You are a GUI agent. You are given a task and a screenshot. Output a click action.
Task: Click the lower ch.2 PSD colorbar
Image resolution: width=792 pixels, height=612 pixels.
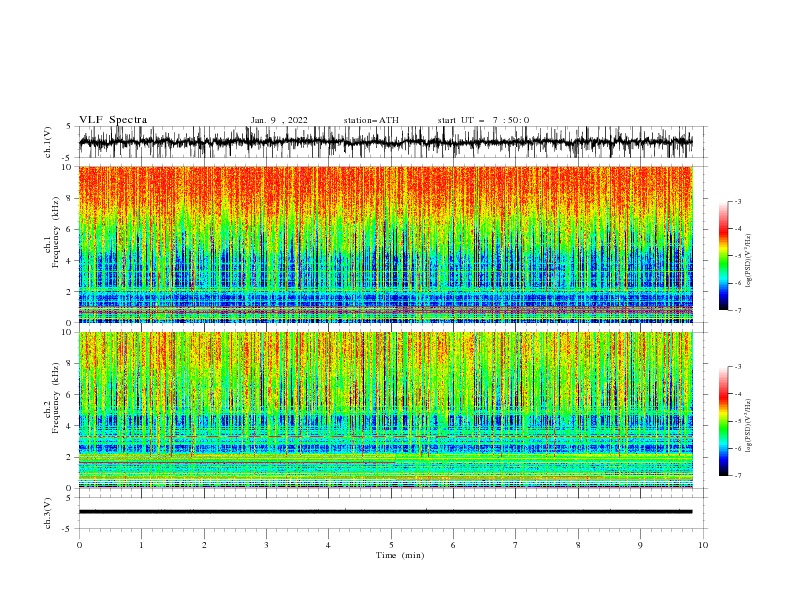coord(723,421)
